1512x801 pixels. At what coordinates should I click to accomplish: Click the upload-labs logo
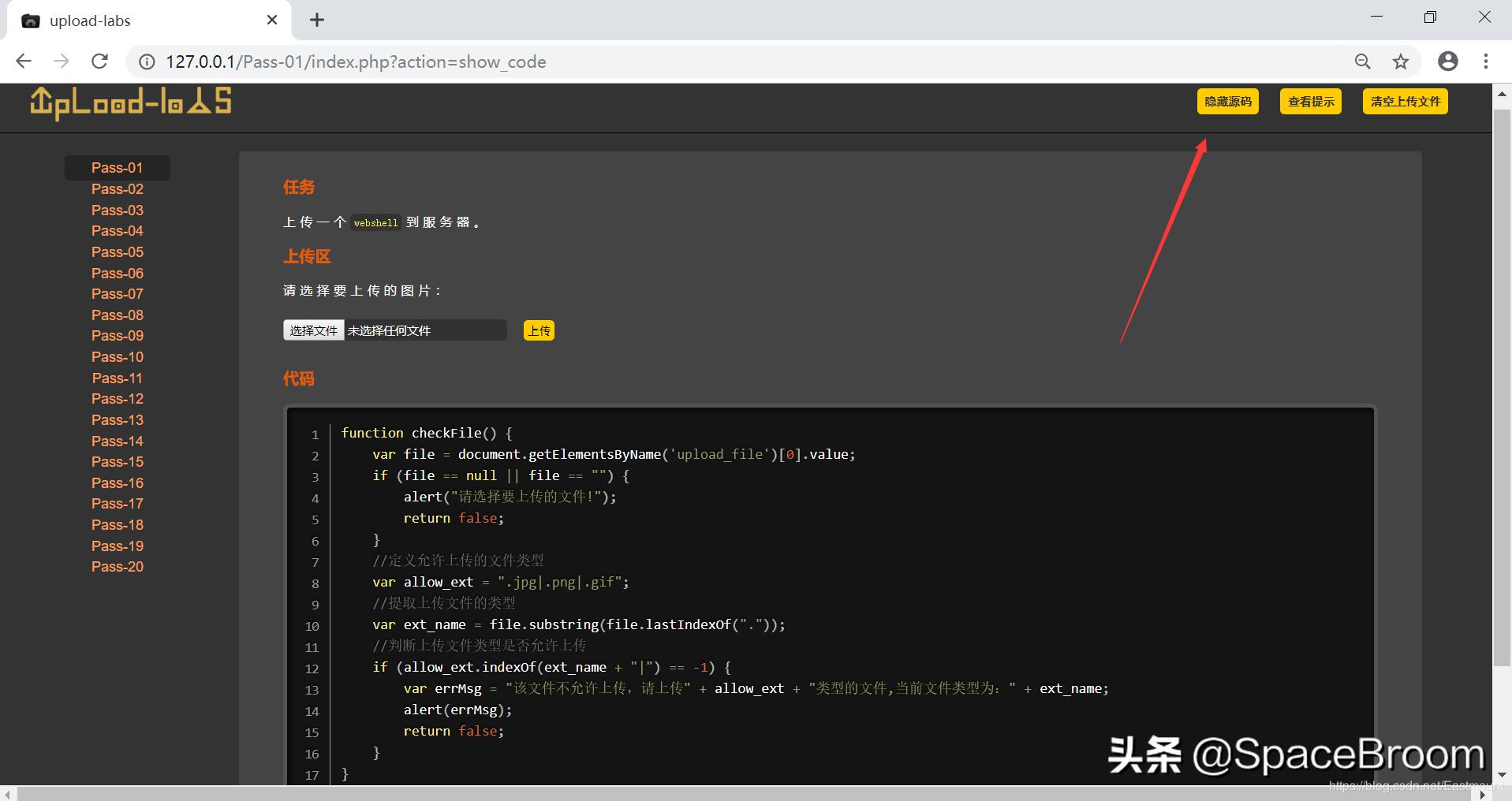tap(130, 103)
